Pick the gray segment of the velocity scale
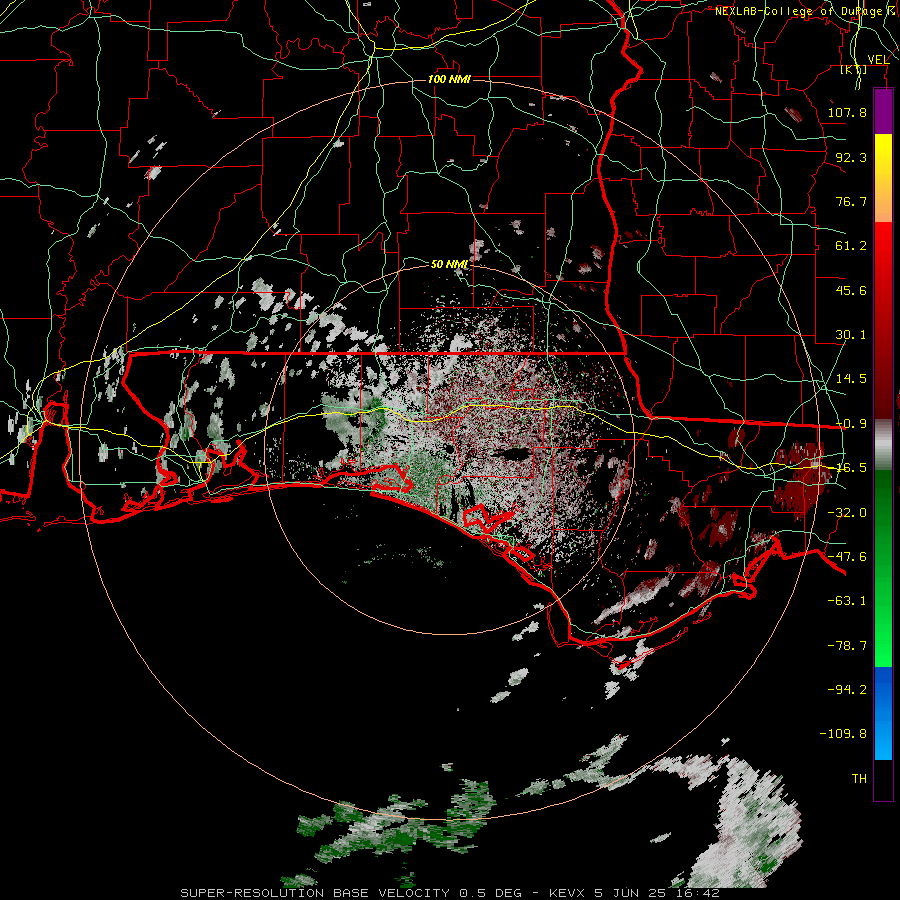 click(x=883, y=445)
